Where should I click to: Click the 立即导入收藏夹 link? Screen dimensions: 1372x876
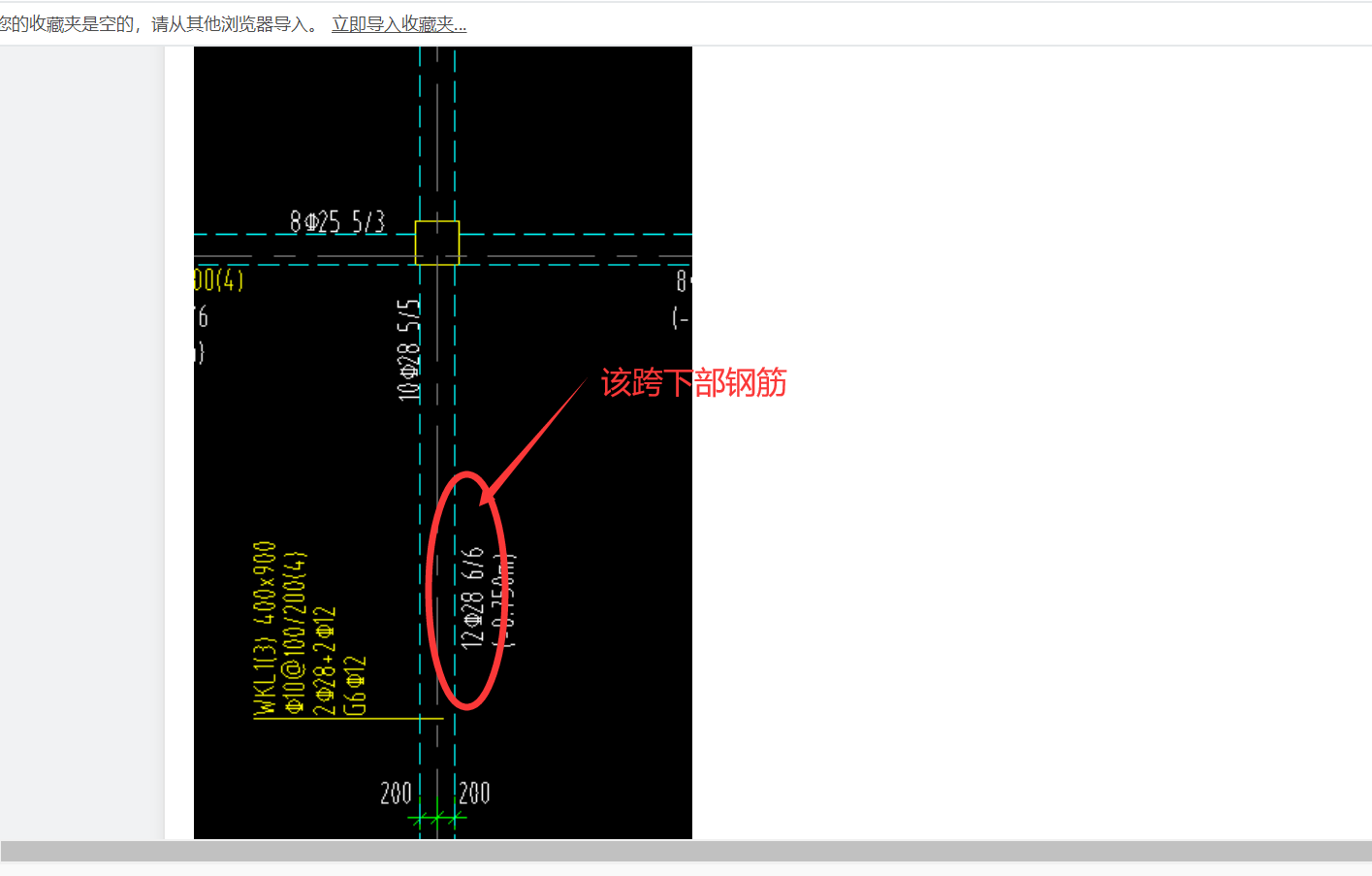(x=399, y=24)
